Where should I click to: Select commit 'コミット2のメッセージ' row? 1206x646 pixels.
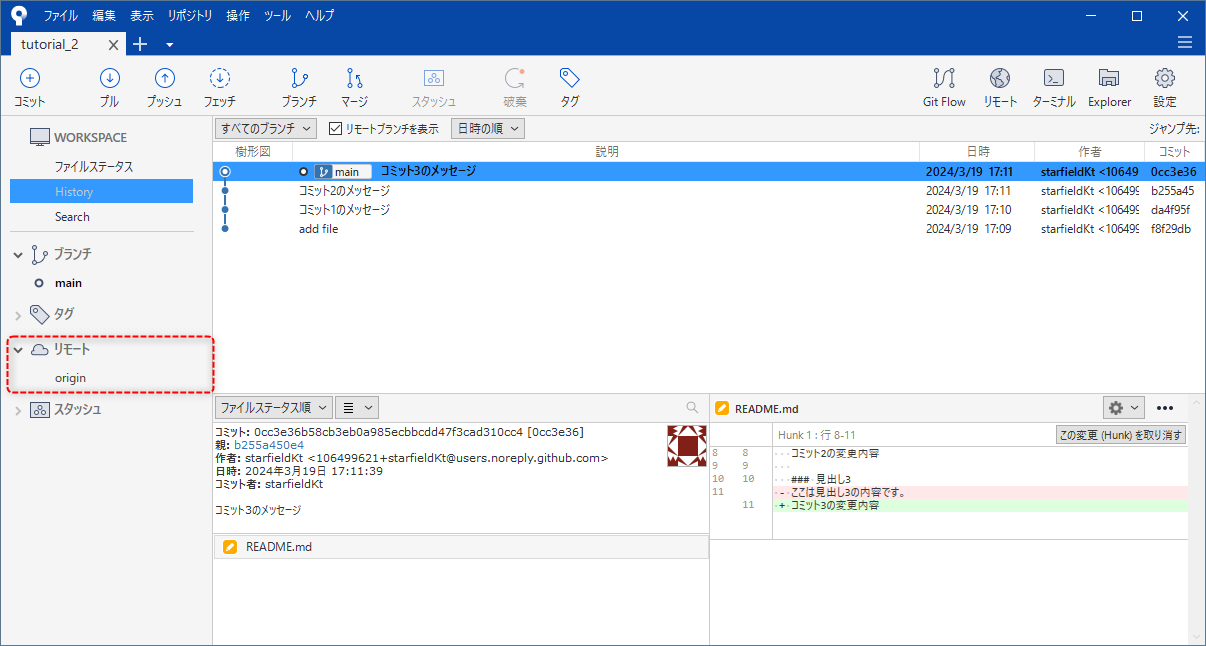[709, 190]
